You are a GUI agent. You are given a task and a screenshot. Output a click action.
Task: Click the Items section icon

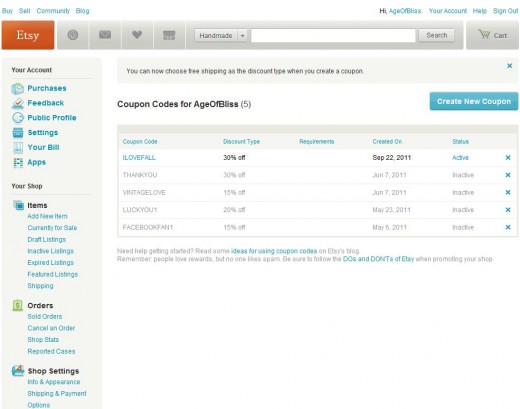click(x=18, y=205)
